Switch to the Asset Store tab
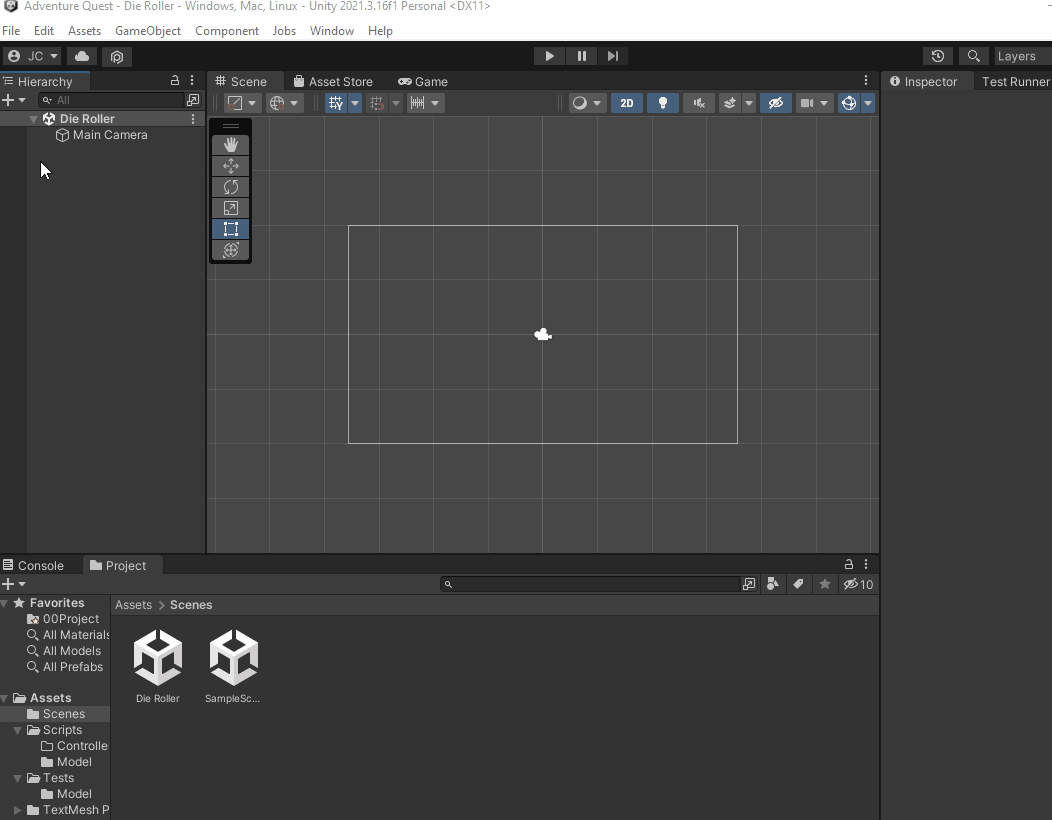The width and height of the screenshot is (1052, 820). (x=333, y=81)
